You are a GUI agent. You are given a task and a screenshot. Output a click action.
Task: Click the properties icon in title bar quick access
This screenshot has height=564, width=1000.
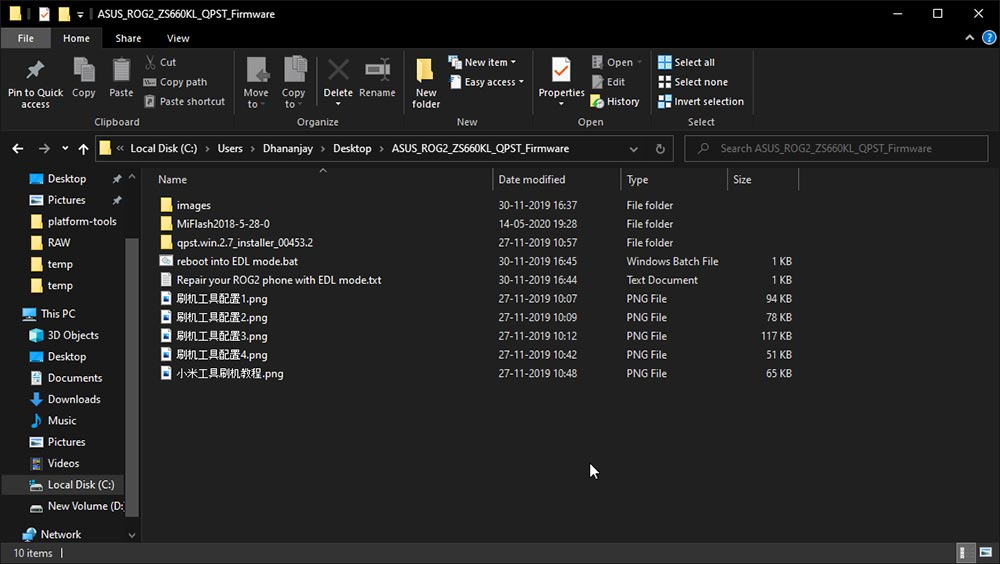pyautogui.click(x=44, y=13)
